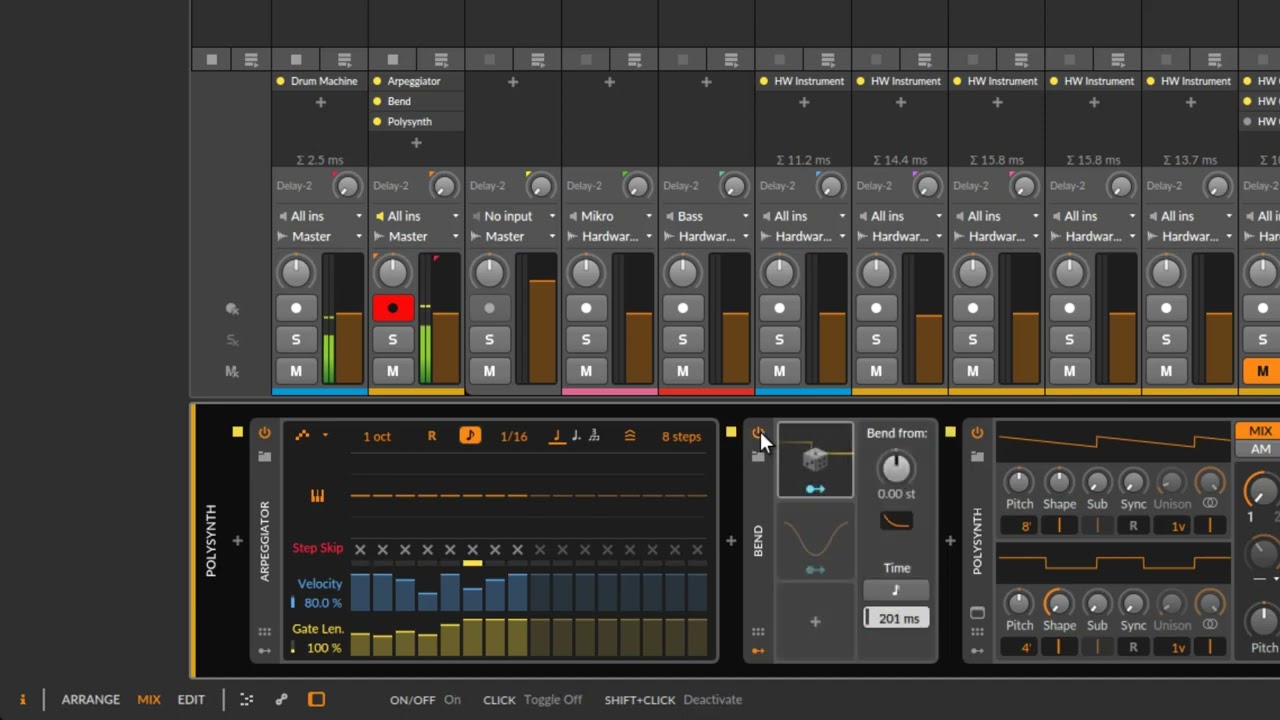Toggle the Polysynth device power icon
The image size is (1280, 720).
[x=977, y=433]
